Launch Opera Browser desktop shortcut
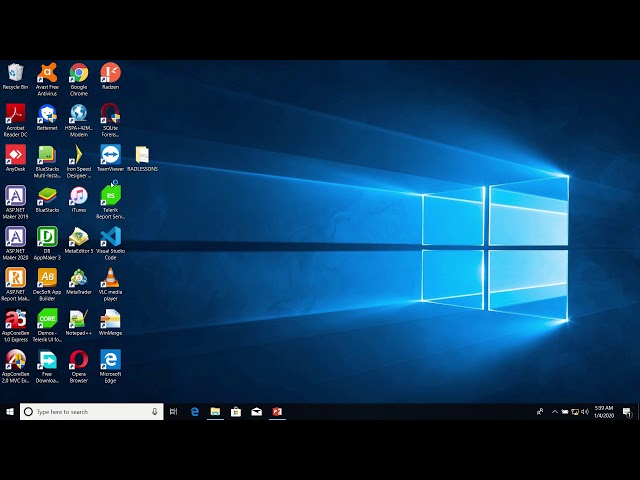 (x=79, y=366)
